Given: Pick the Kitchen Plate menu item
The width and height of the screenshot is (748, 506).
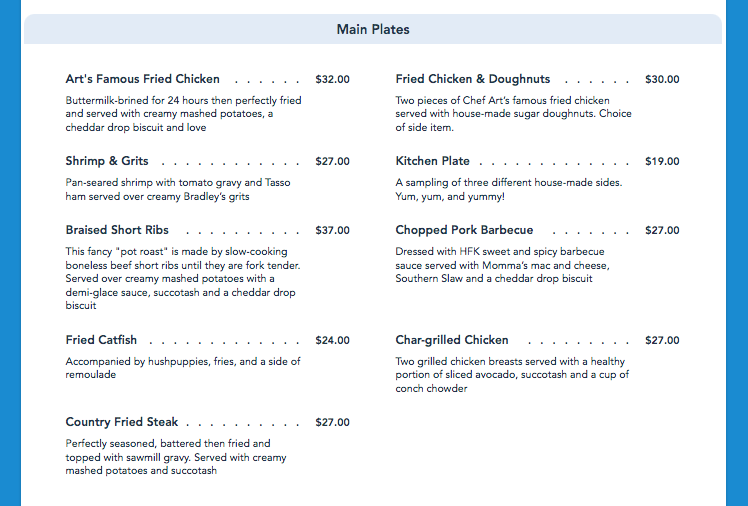Looking at the screenshot, I should pos(433,161).
